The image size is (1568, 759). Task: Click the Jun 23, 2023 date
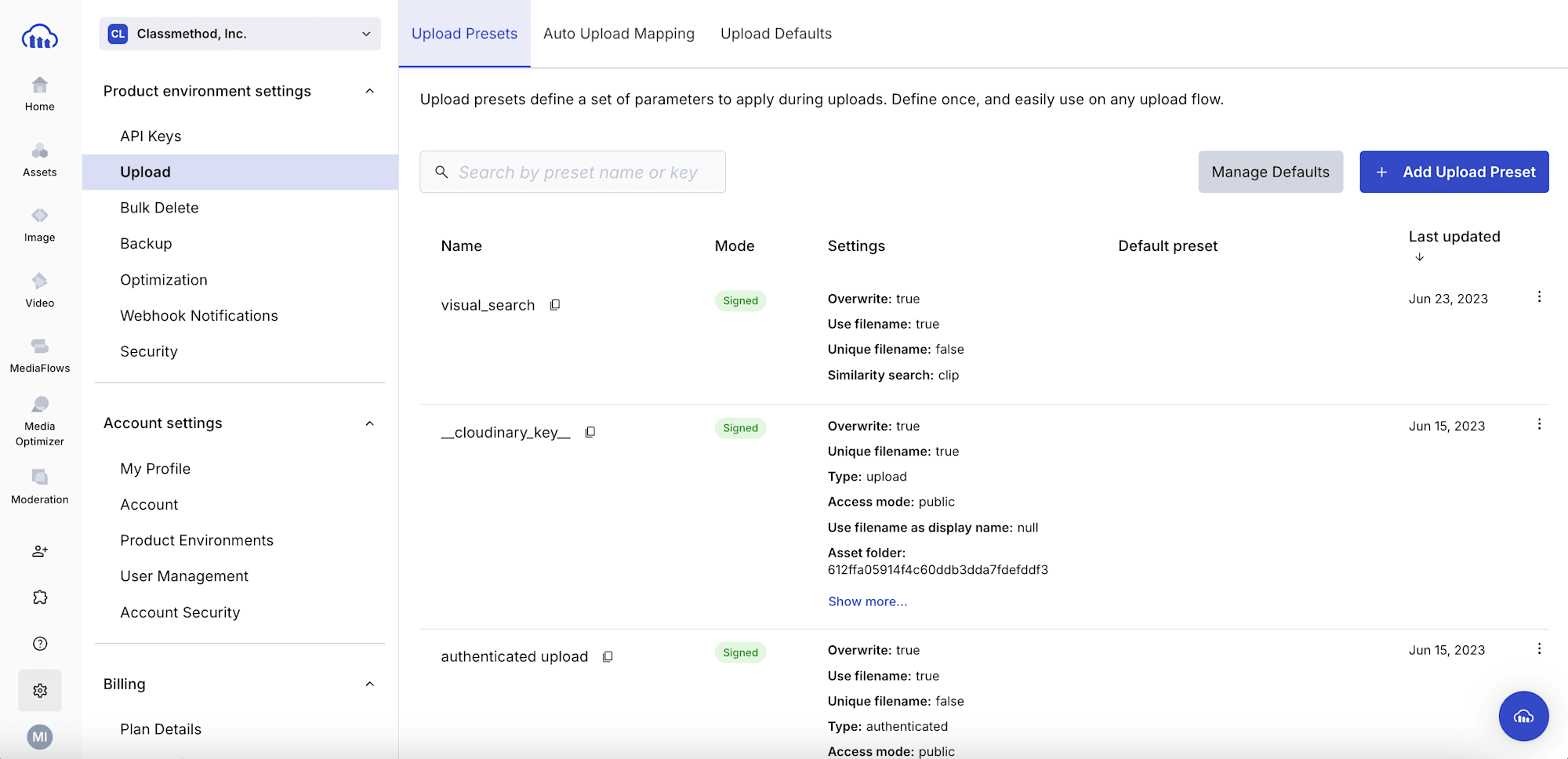click(x=1448, y=299)
